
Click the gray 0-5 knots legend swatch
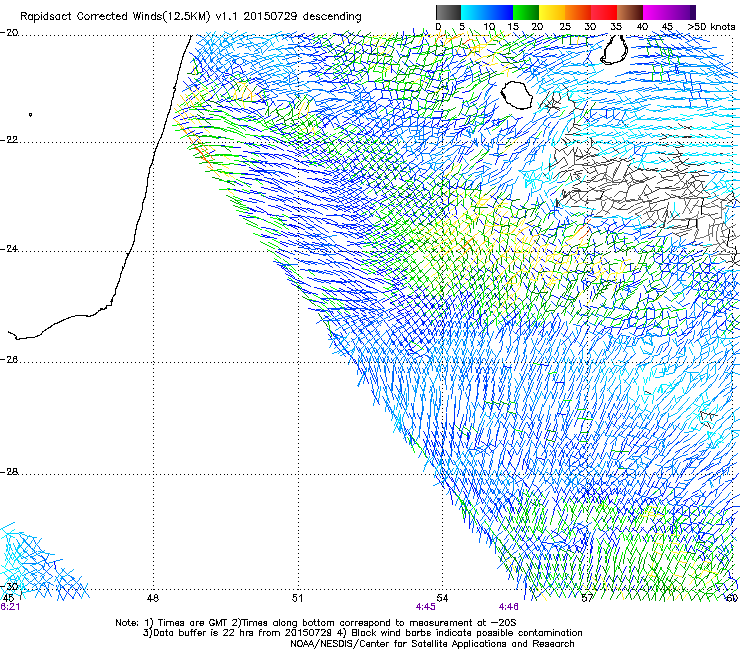point(448,12)
